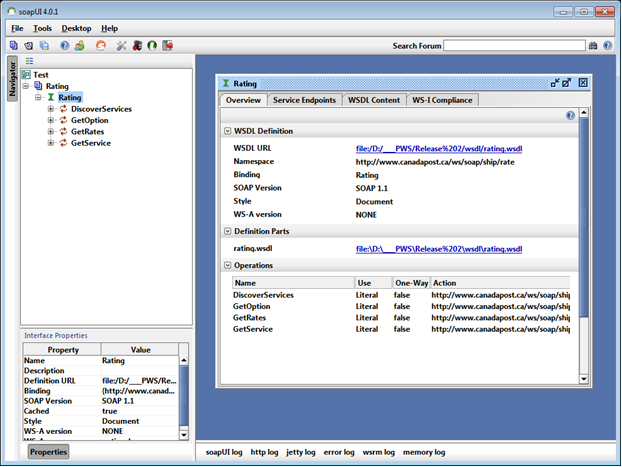Click the New soapUI Project toolbar icon
622x467 pixels.
click(x=14, y=46)
